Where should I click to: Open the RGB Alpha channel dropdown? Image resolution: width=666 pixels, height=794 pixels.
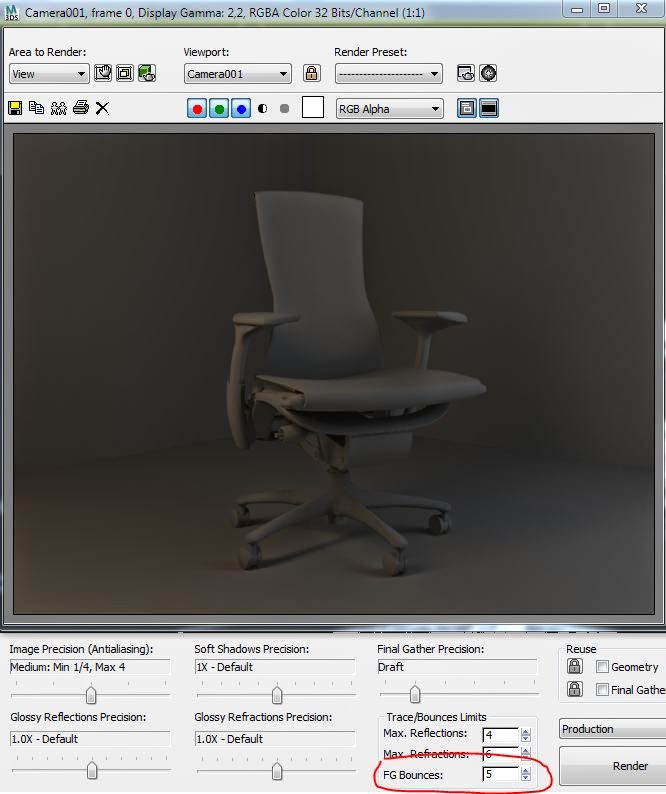click(389, 109)
